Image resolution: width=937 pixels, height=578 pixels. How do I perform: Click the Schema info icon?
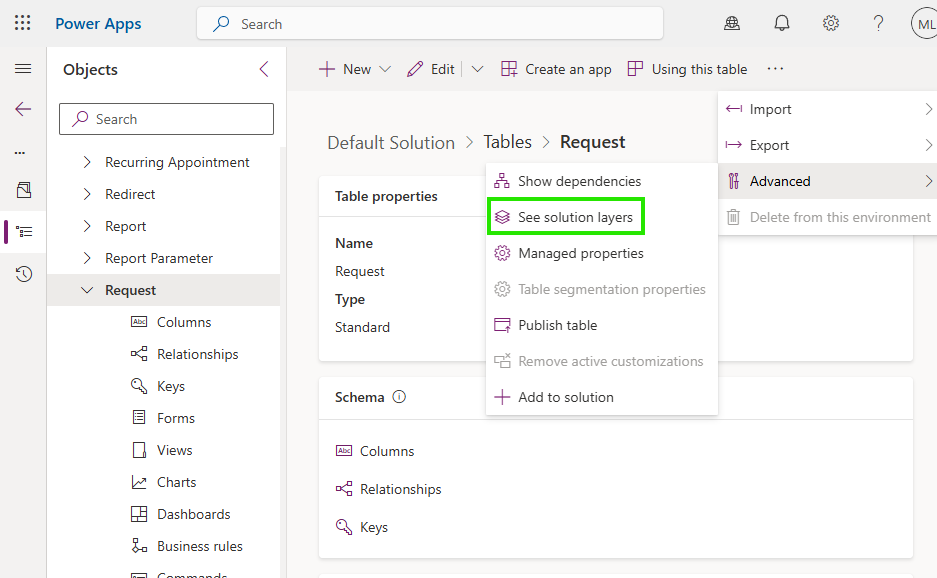399,397
